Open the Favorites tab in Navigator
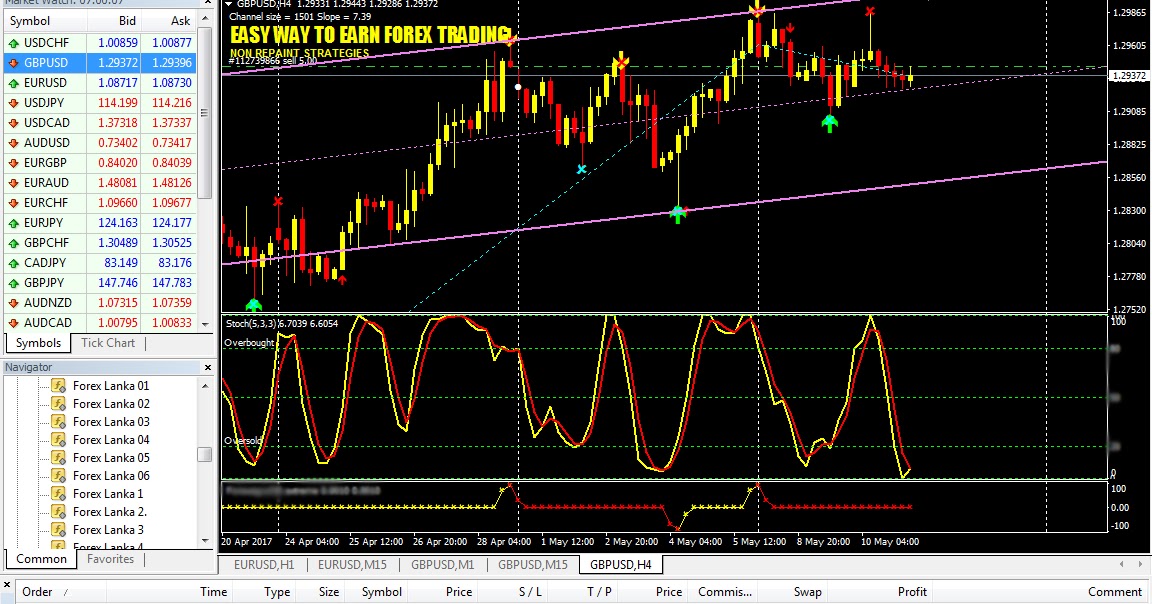This screenshot has height=604, width=1152. click(110, 558)
